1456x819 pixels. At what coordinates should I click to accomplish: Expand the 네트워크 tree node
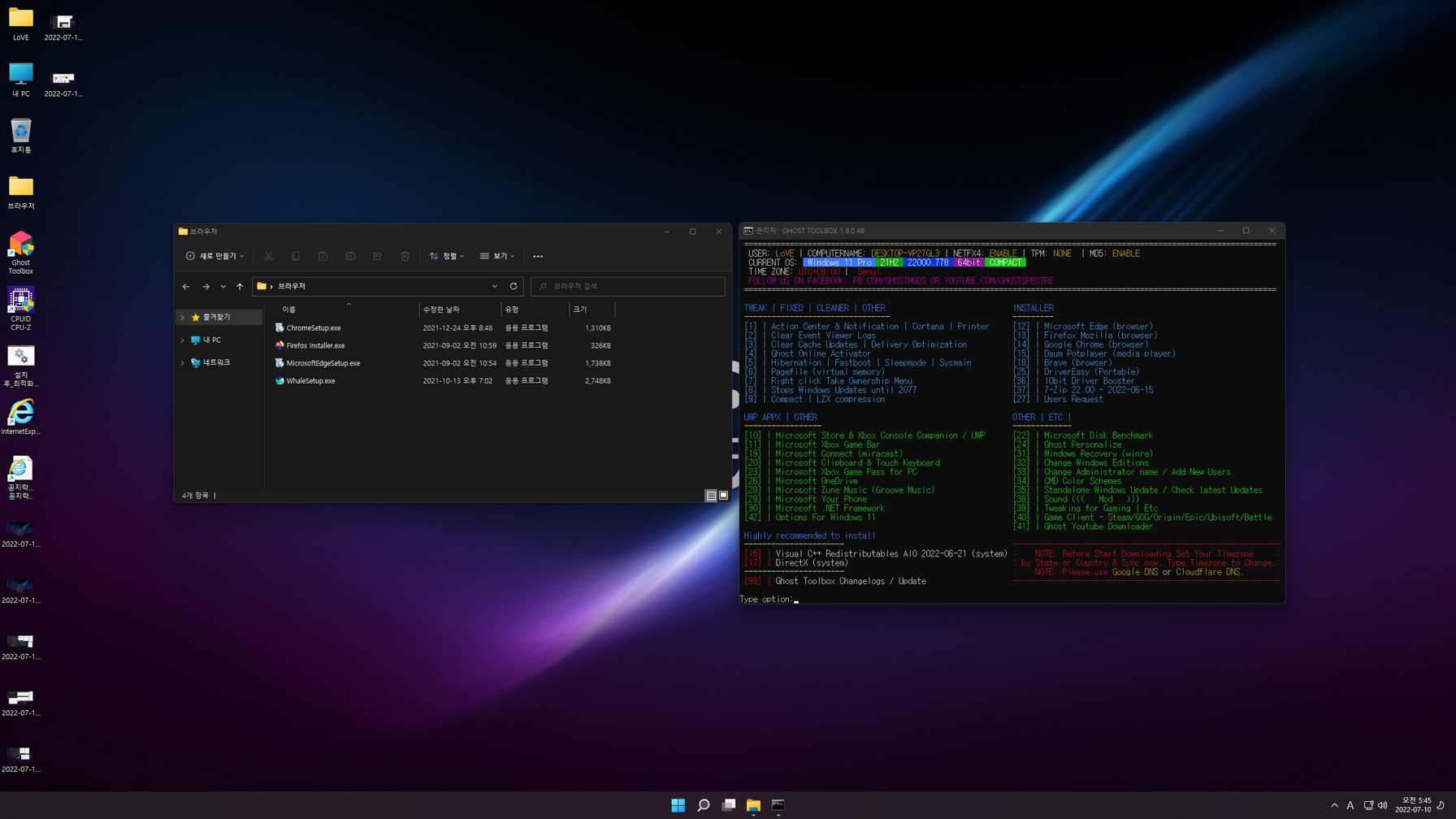183,363
